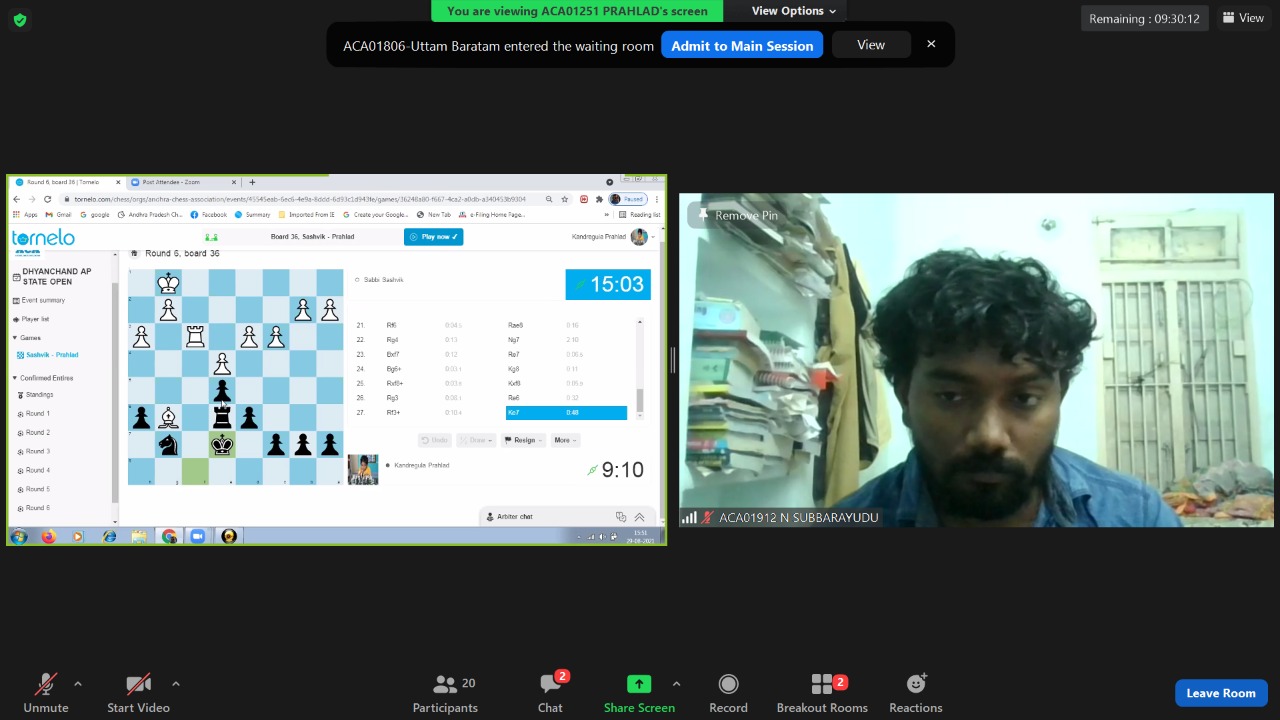This screenshot has height=720, width=1280.
Task: Click View in the waiting room notification
Action: coord(871,45)
